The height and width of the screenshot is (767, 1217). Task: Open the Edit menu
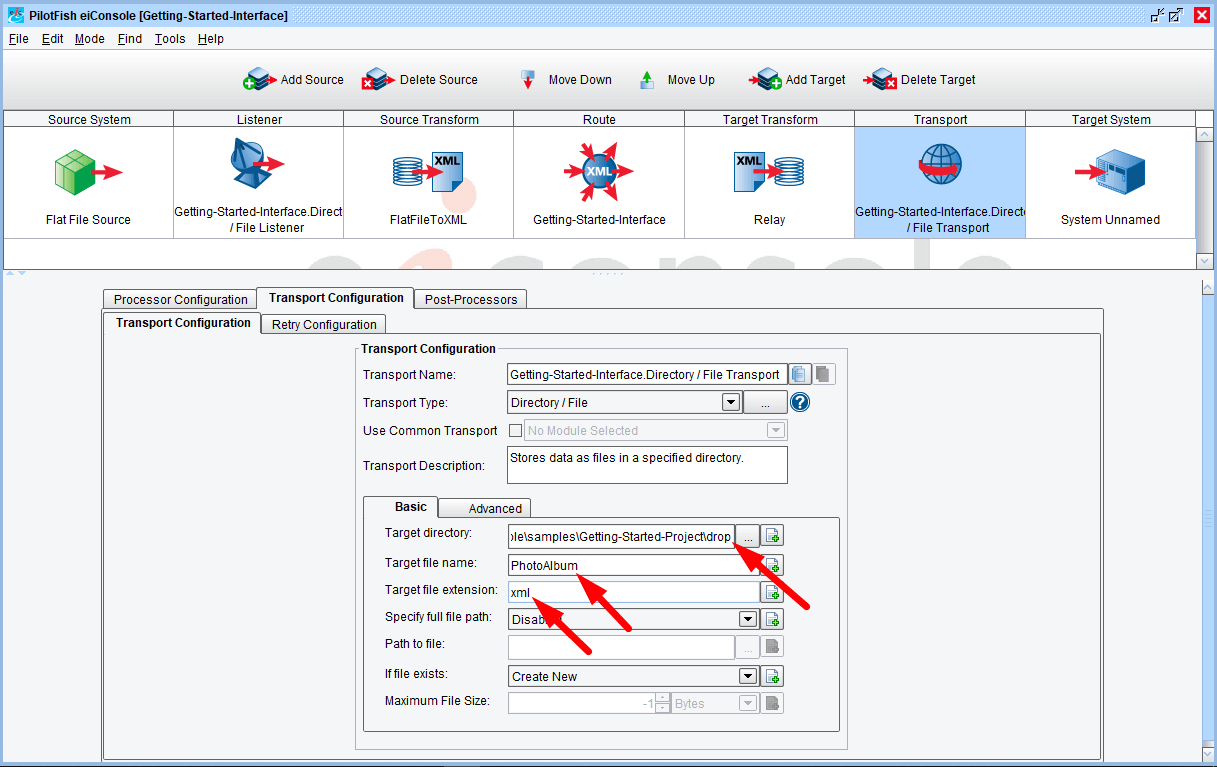point(53,39)
